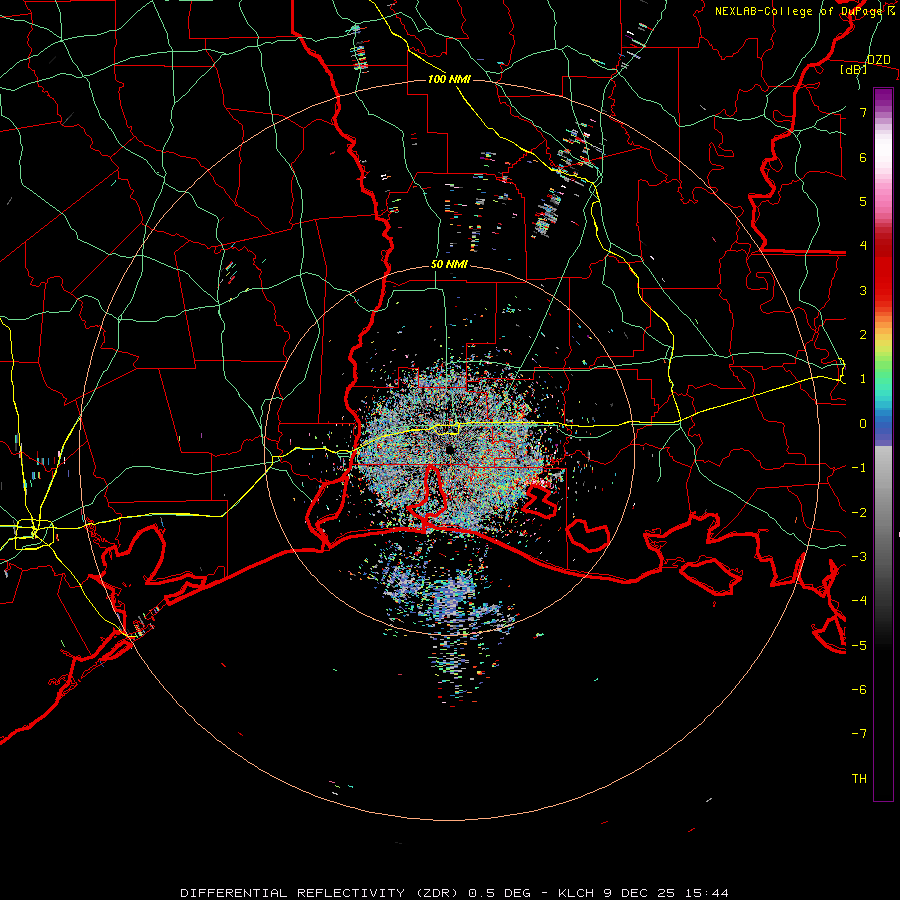Viewport: 900px width, 900px height.
Task: Click the '3' value on color scale
Action: [863, 290]
